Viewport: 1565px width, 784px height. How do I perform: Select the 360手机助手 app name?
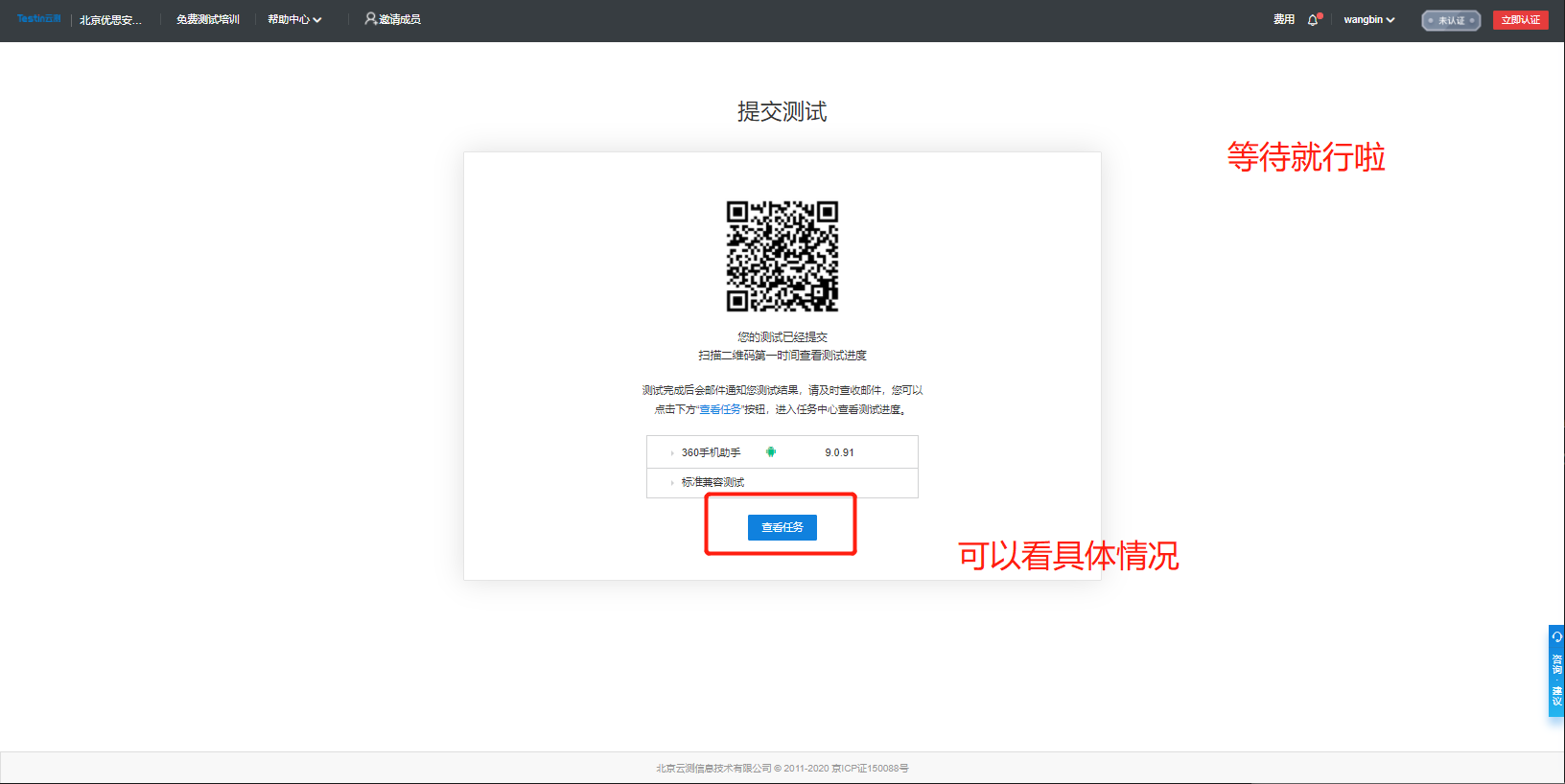pyautogui.click(x=711, y=452)
